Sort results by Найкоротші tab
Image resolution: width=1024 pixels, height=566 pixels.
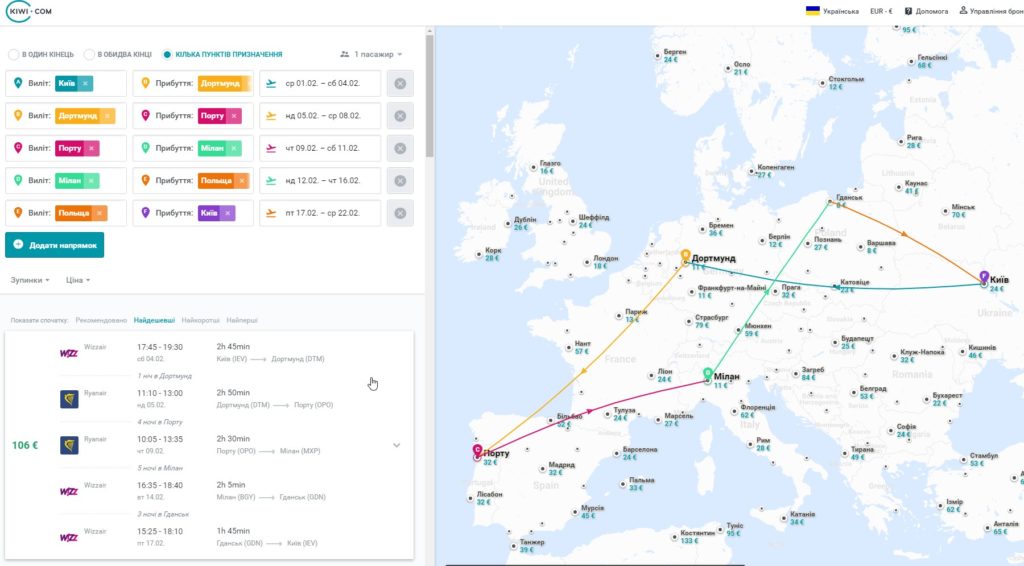click(200, 321)
